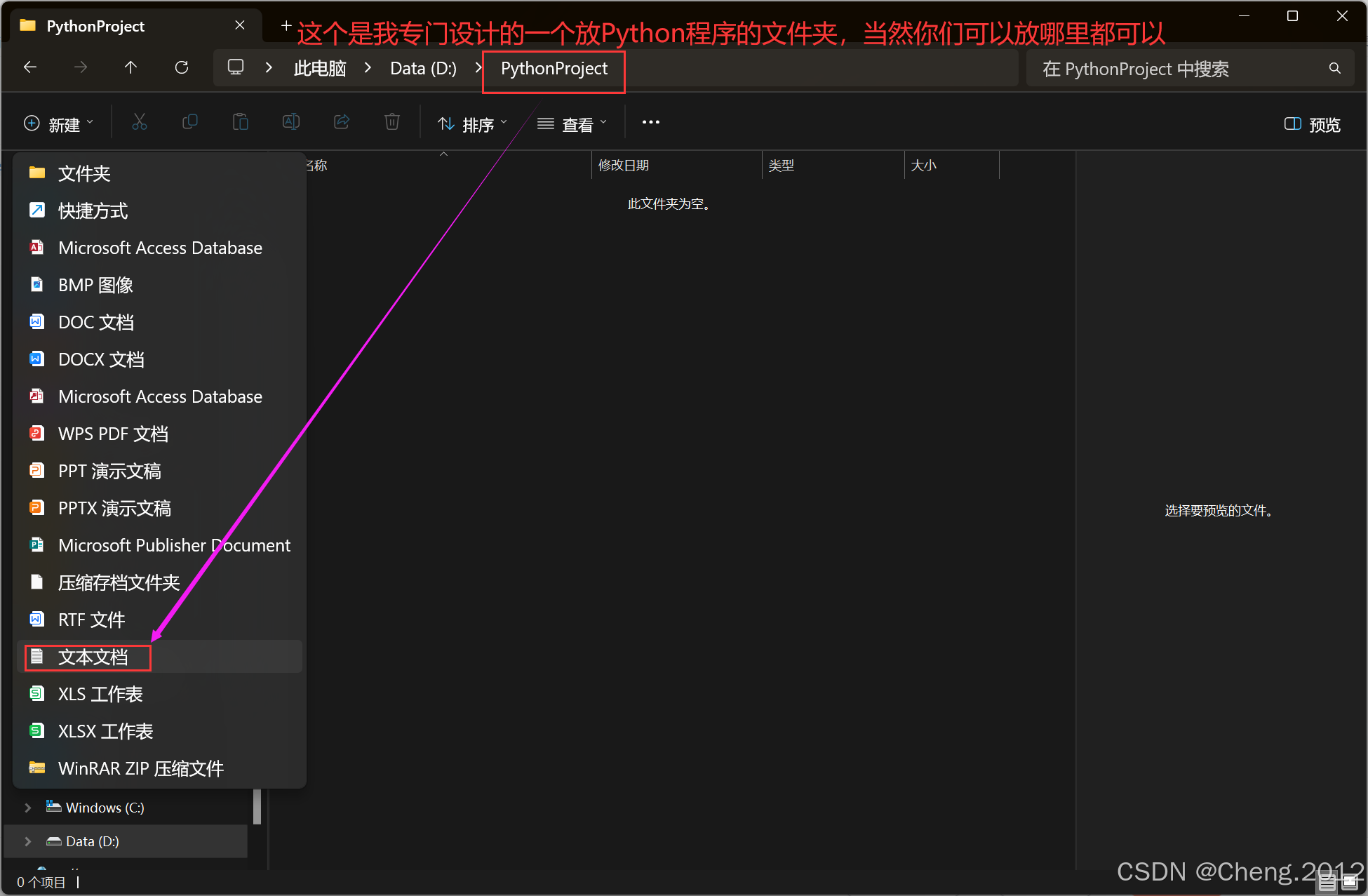1368x896 pixels.
Task: Click the navigation pane scrollbar
Action: click(257, 806)
